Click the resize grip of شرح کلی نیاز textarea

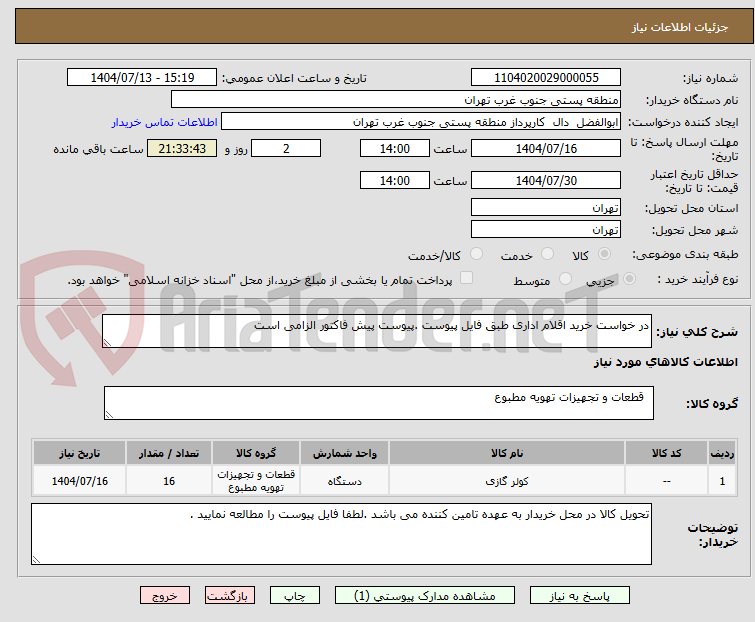[107, 342]
